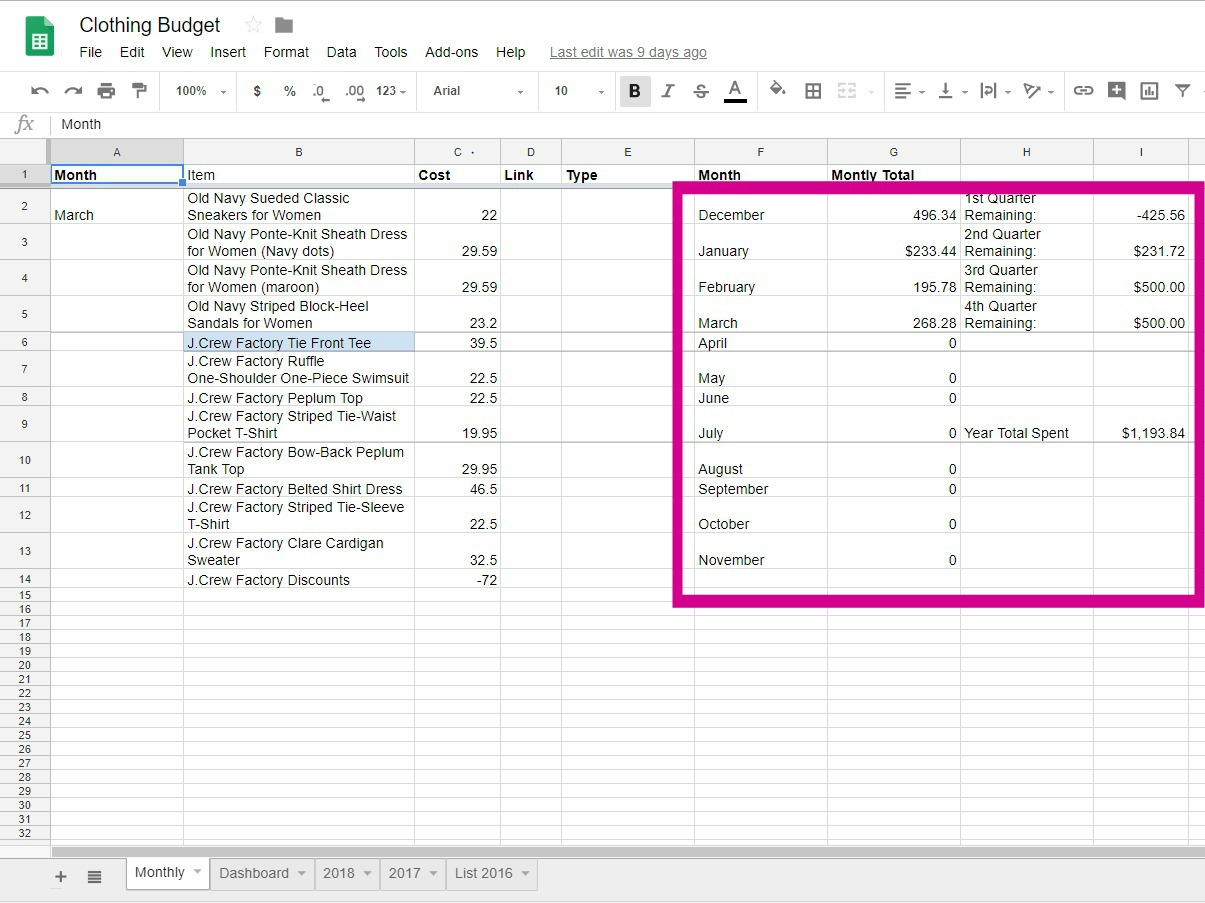
Task: Open text rotation dropdown
Action: [x=1039, y=91]
